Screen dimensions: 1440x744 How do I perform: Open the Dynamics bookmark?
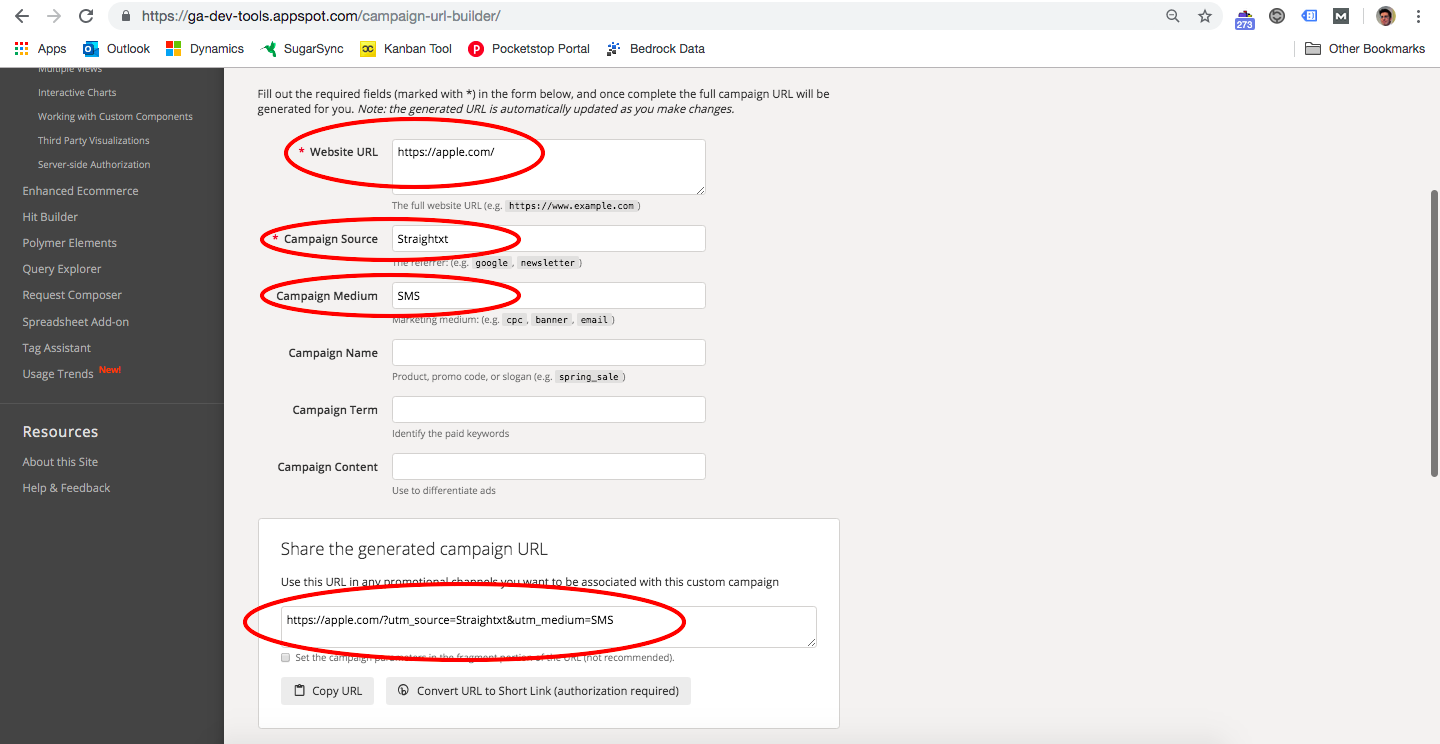coord(204,48)
